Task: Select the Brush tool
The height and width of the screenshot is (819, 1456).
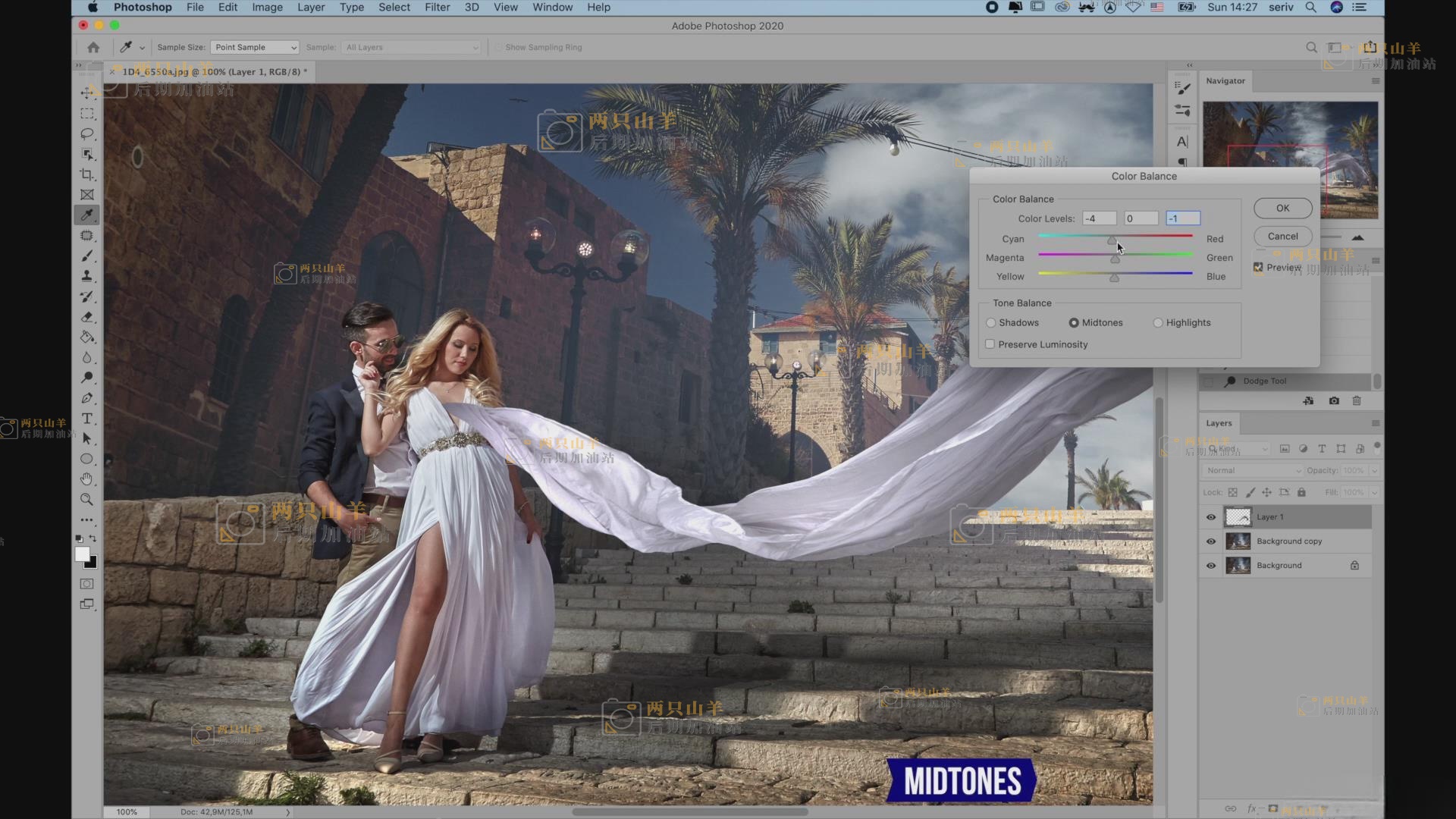Action: (87, 256)
